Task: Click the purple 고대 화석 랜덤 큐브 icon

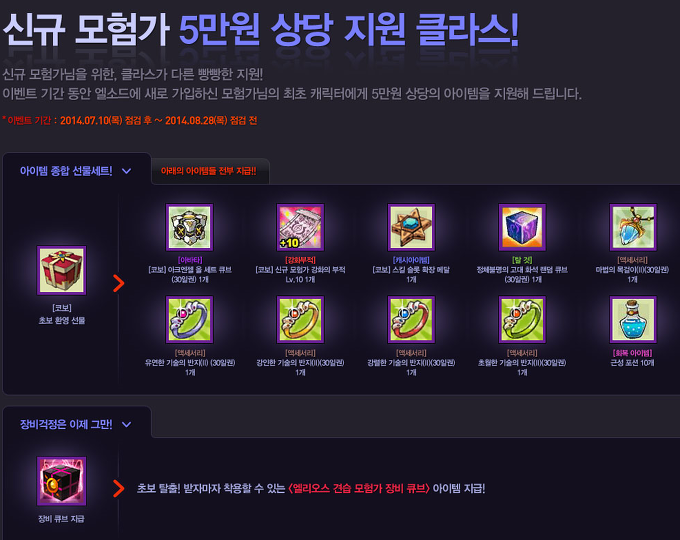Action: (x=522, y=227)
